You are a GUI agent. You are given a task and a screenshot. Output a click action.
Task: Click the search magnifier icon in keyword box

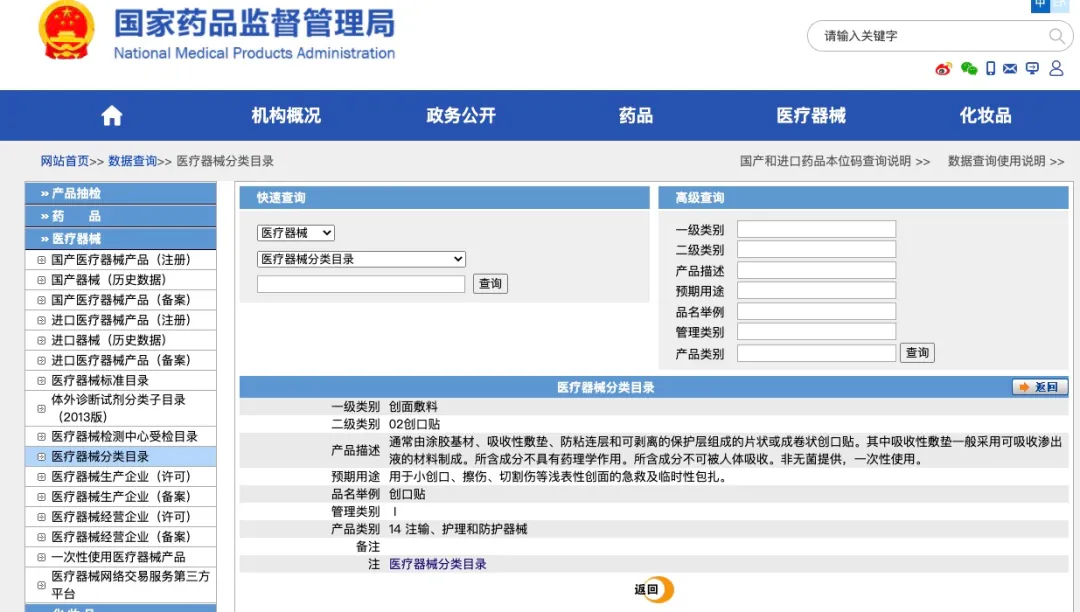(1055, 36)
